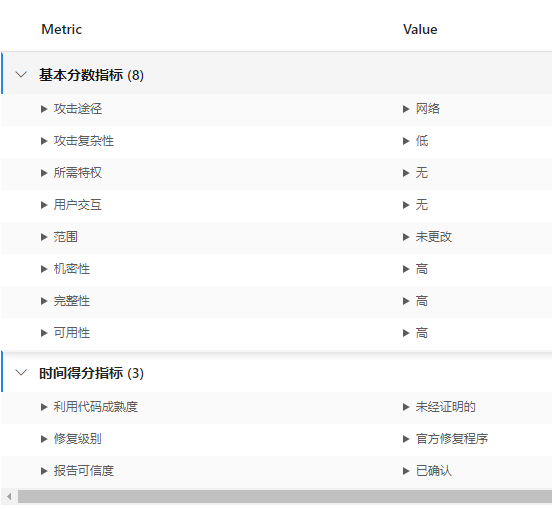
Task: Expand the 未更改 value arrow
Action: pyautogui.click(x=406, y=237)
